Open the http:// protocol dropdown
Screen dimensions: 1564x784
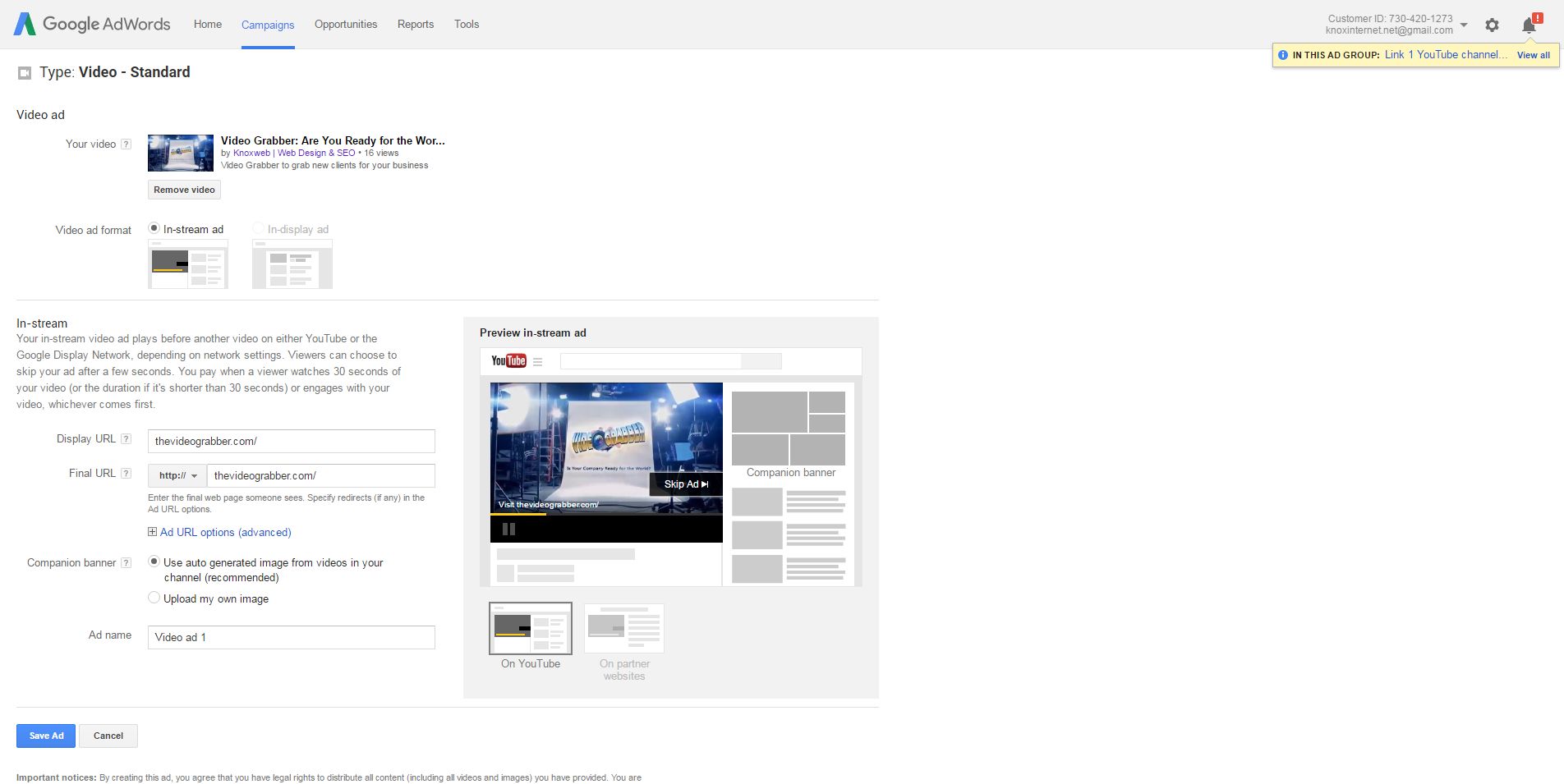tap(177, 476)
